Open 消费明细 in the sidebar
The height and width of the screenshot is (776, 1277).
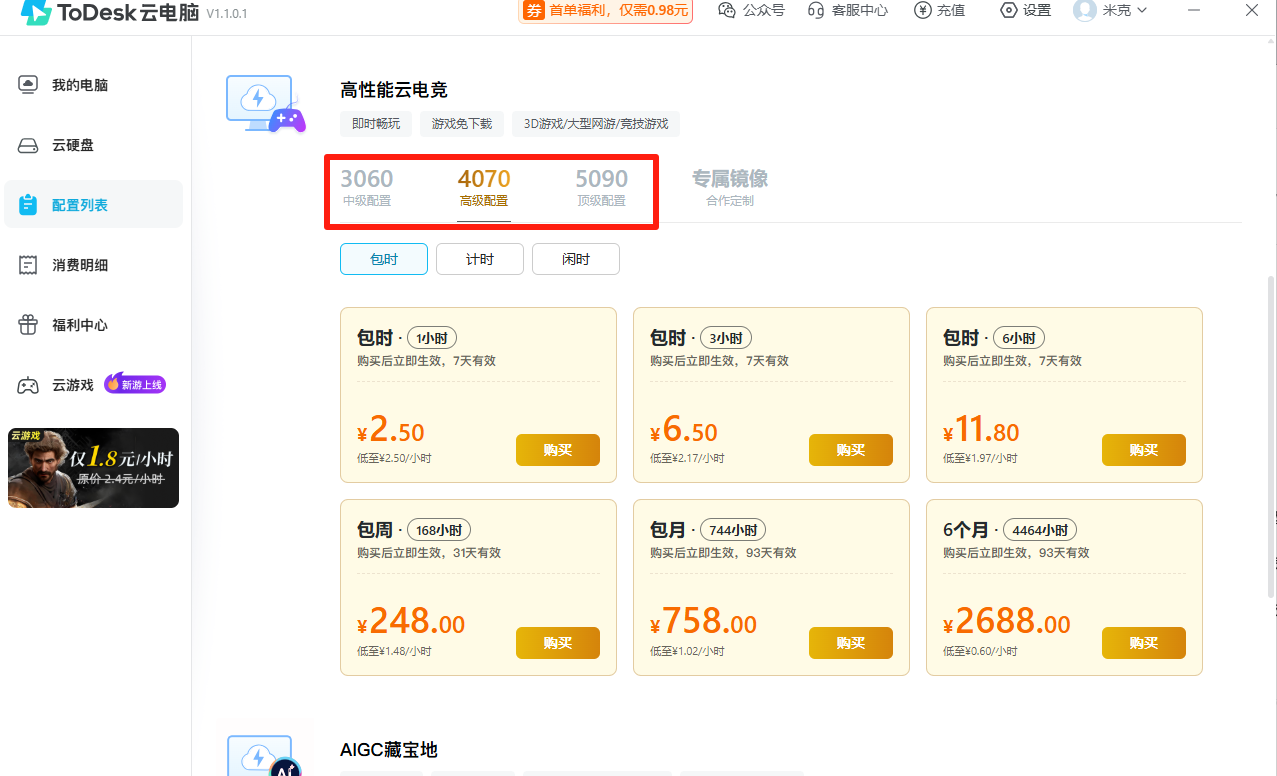coord(93,265)
